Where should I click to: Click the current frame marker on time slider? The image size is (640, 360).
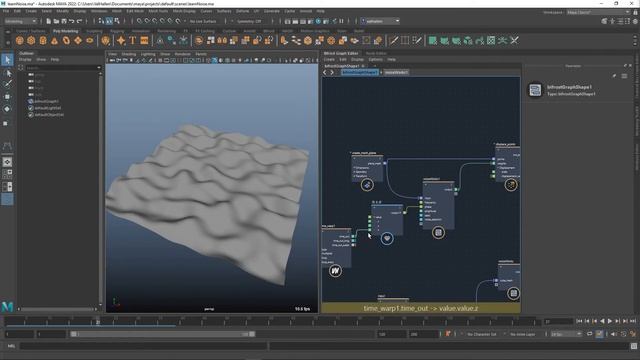(98, 322)
